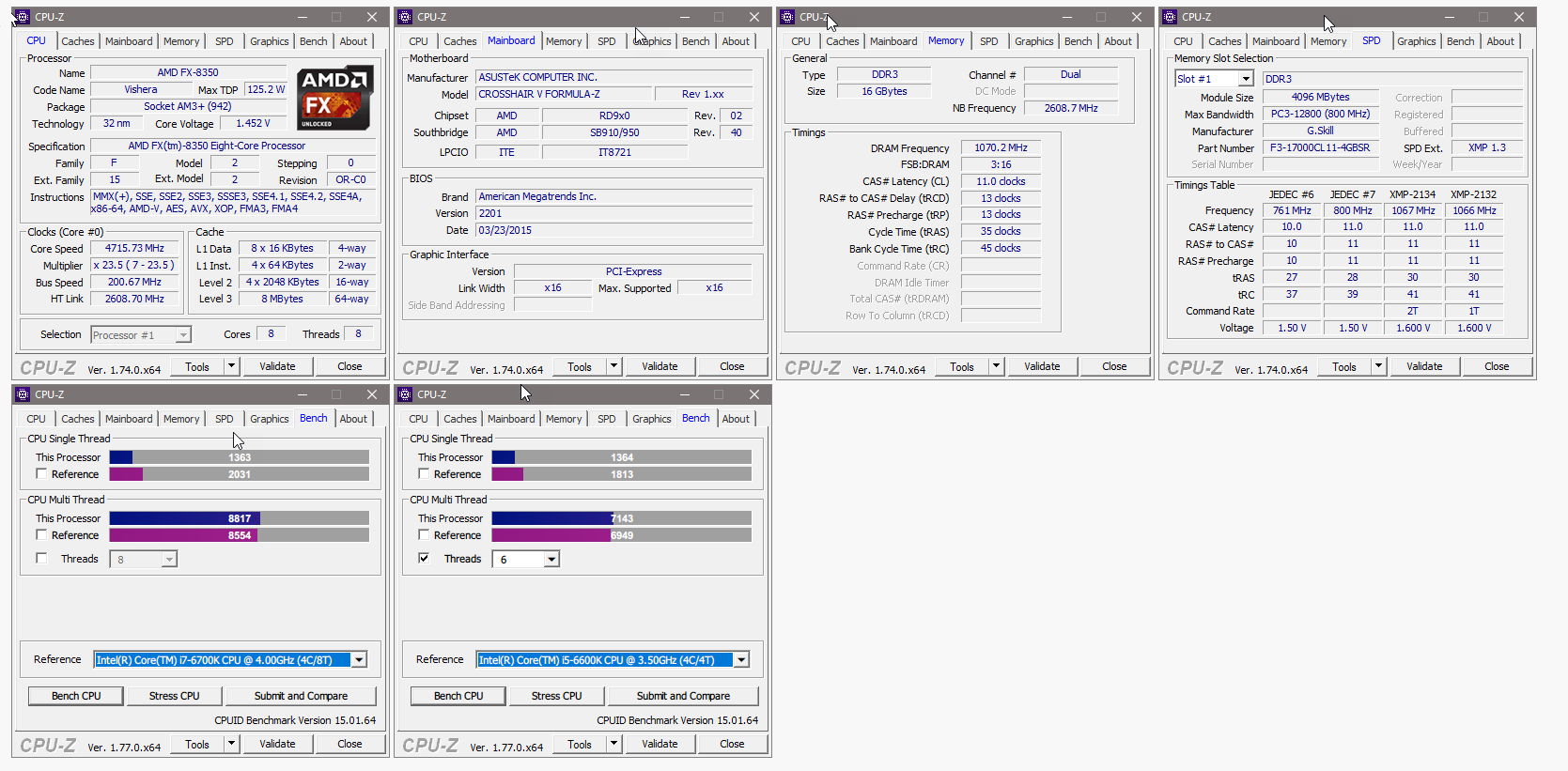The height and width of the screenshot is (771, 1568).
Task: Select the CPU tab in the Memory window
Action: click(x=800, y=41)
